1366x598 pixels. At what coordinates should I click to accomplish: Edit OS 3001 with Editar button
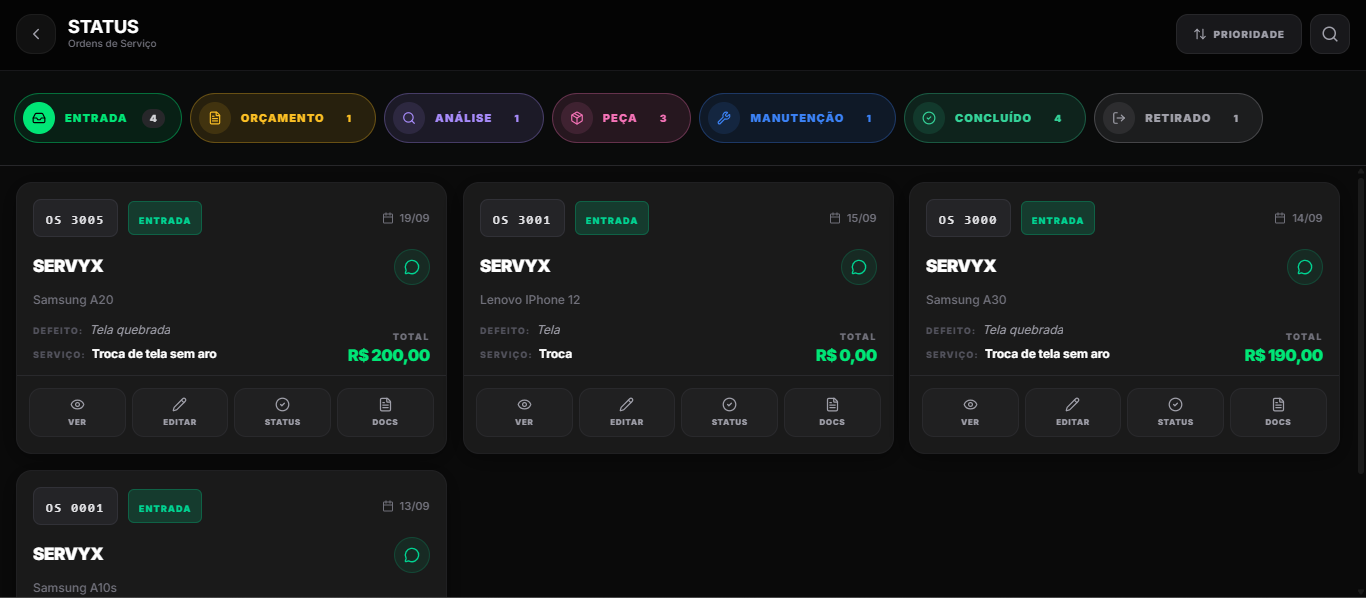click(x=627, y=412)
